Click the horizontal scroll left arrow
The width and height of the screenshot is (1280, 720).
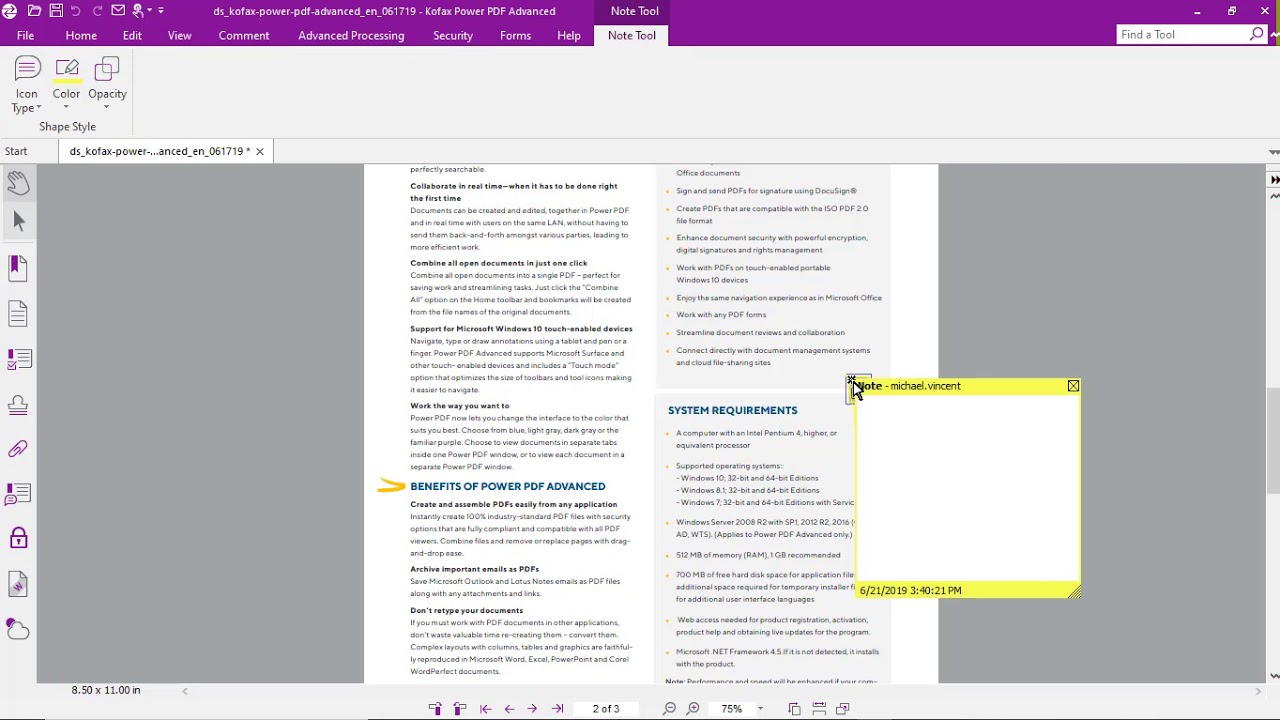tap(184, 691)
